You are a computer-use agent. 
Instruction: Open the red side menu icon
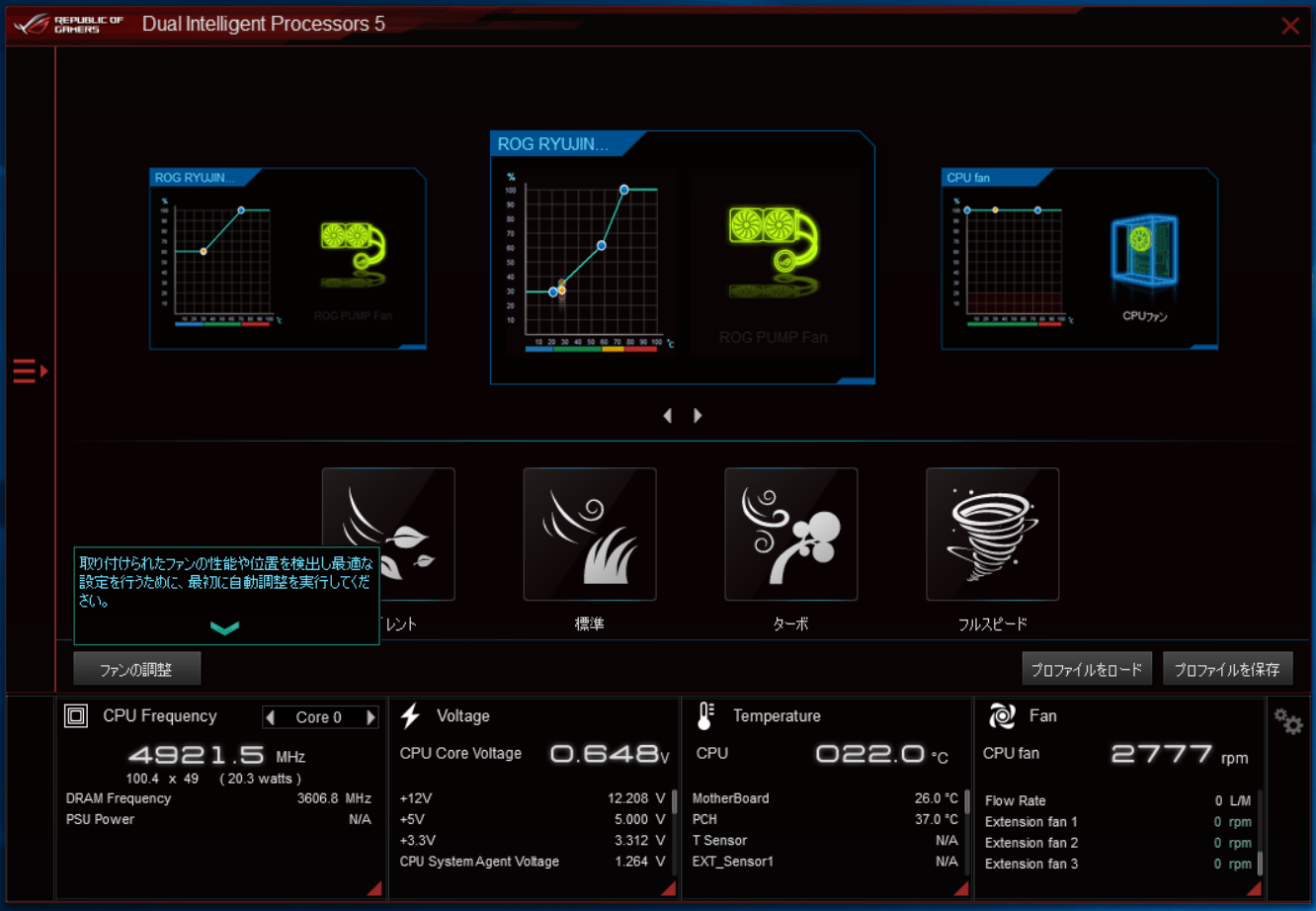(30, 372)
